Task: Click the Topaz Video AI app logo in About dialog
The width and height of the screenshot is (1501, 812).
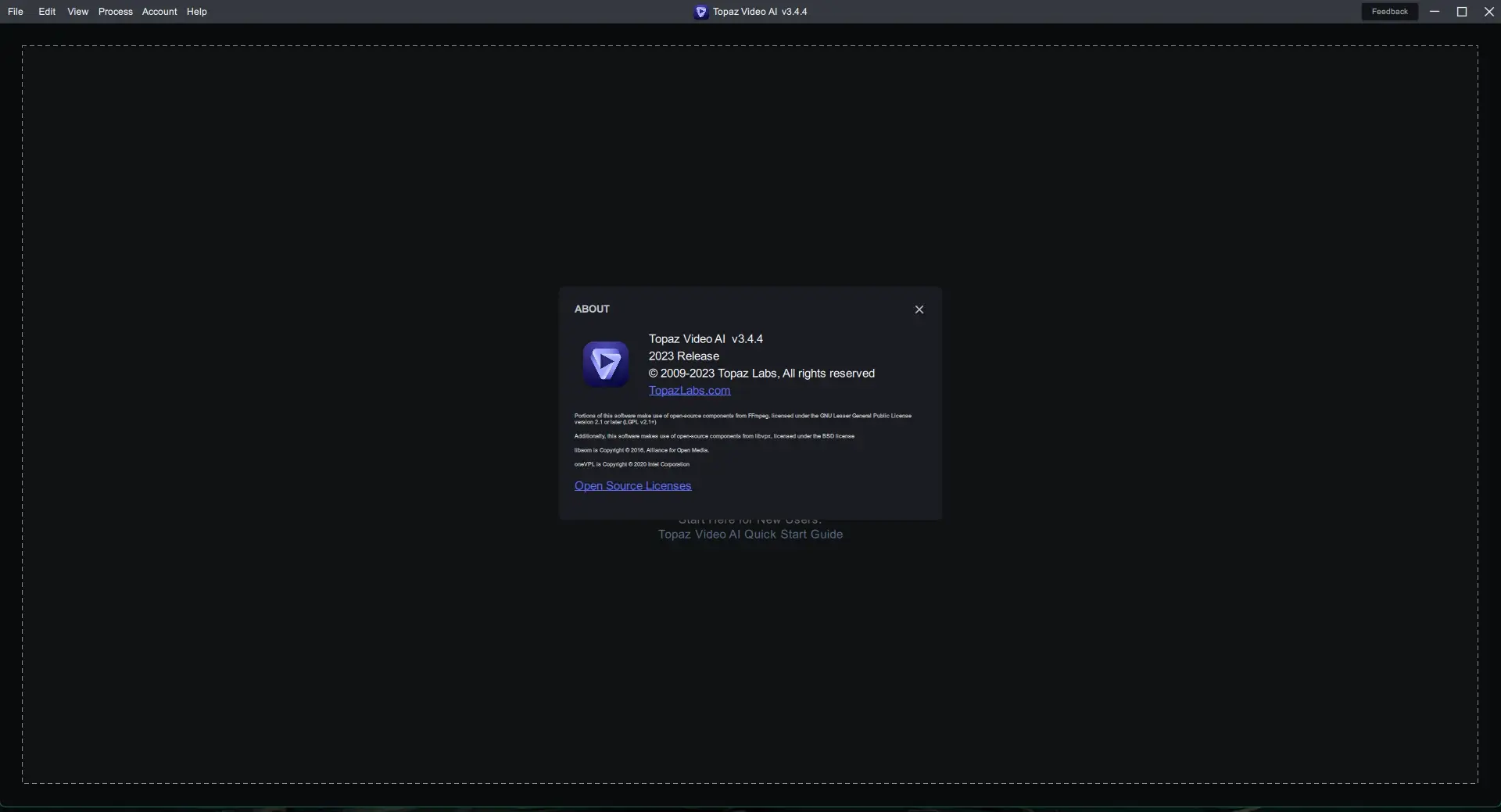Action: (606, 364)
